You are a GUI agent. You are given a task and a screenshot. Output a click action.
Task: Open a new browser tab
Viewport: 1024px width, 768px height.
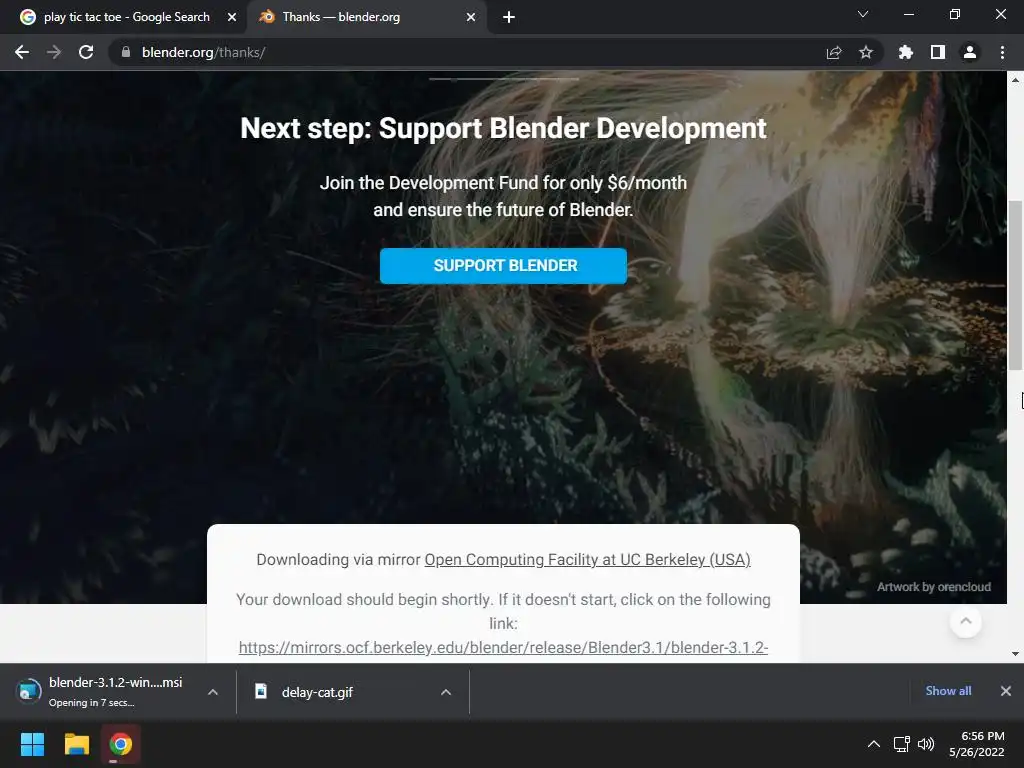[509, 17]
